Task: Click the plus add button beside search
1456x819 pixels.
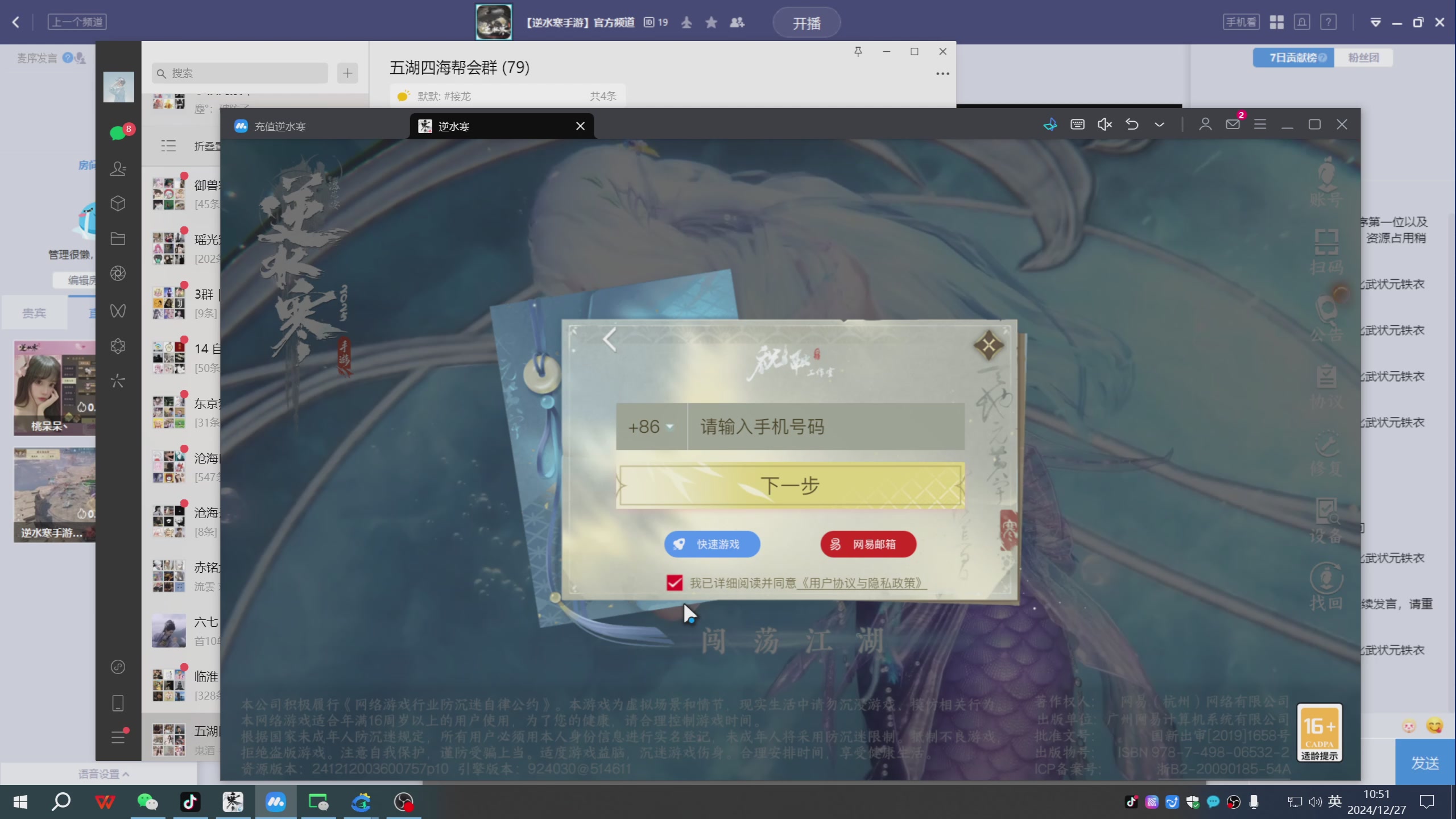Action: coord(348,73)
